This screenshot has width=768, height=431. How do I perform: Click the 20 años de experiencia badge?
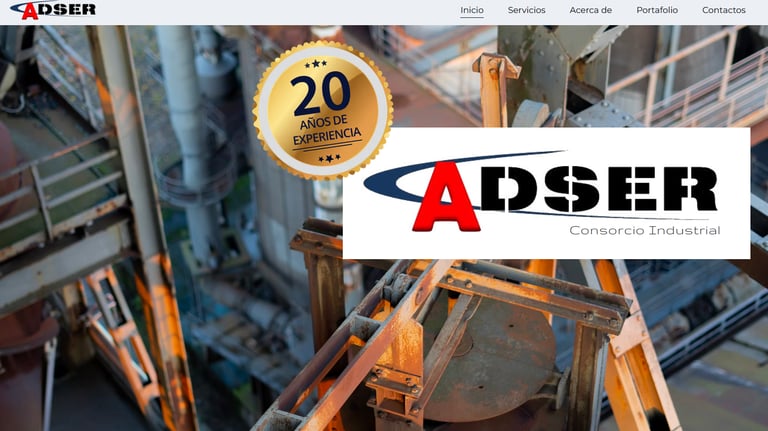pos(323,110)
